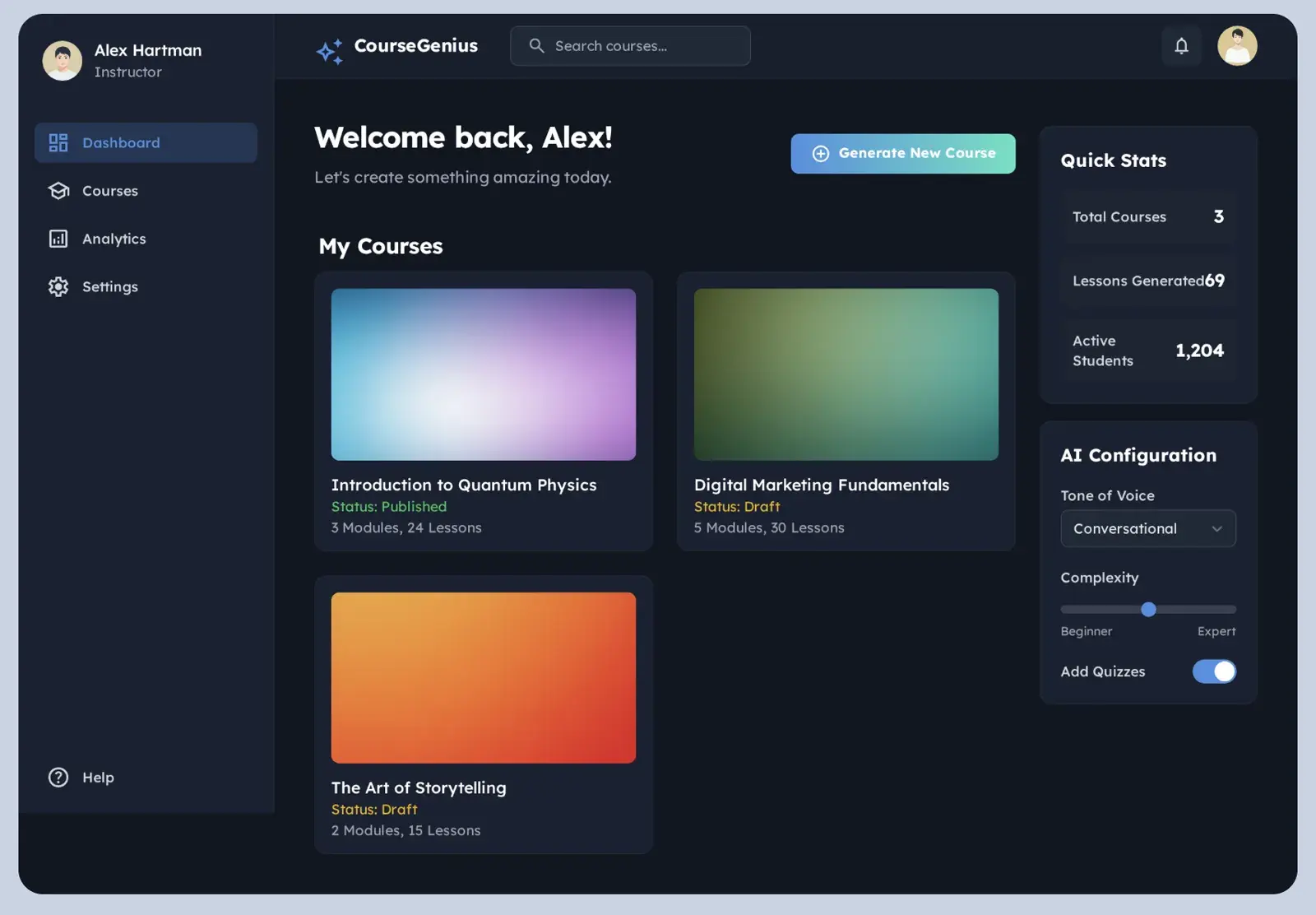Screen dimensions: 1316x915
Task: Open notifications via the bell icon
Action: point(1181,46)
